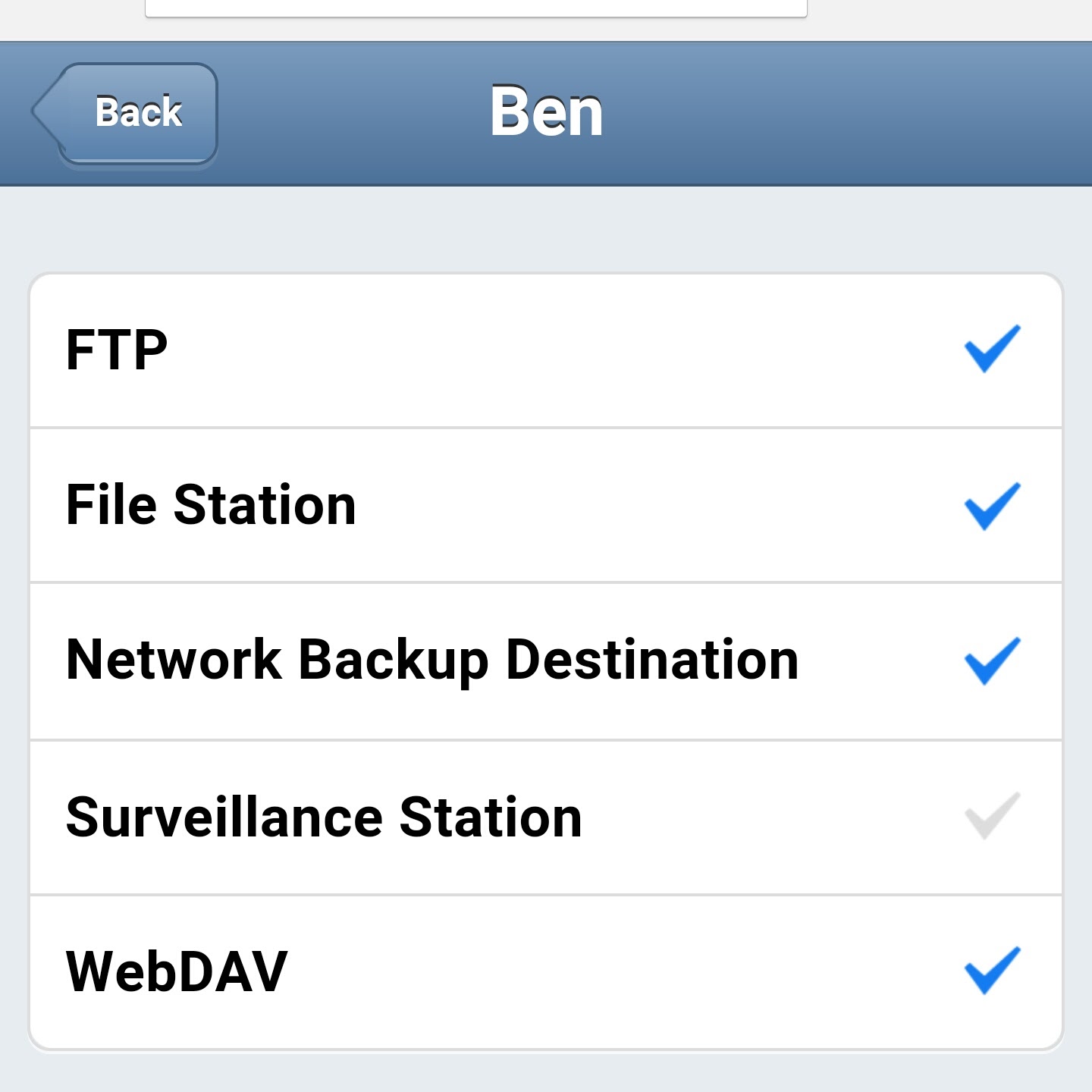This screenshot has height=1092, width=1092.
Task: Click the Network Backup Destination label
Action: click(432, 661)
